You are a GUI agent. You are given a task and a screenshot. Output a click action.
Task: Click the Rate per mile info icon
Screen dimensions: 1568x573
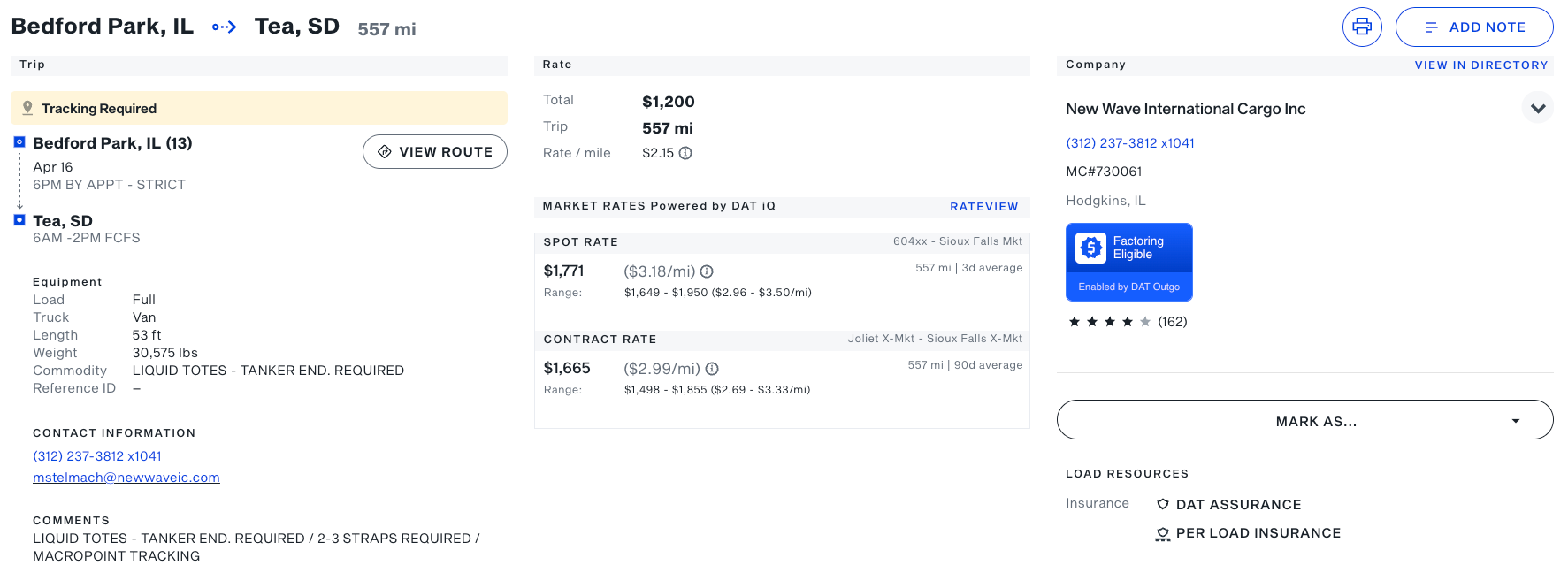tap(685, 153)
